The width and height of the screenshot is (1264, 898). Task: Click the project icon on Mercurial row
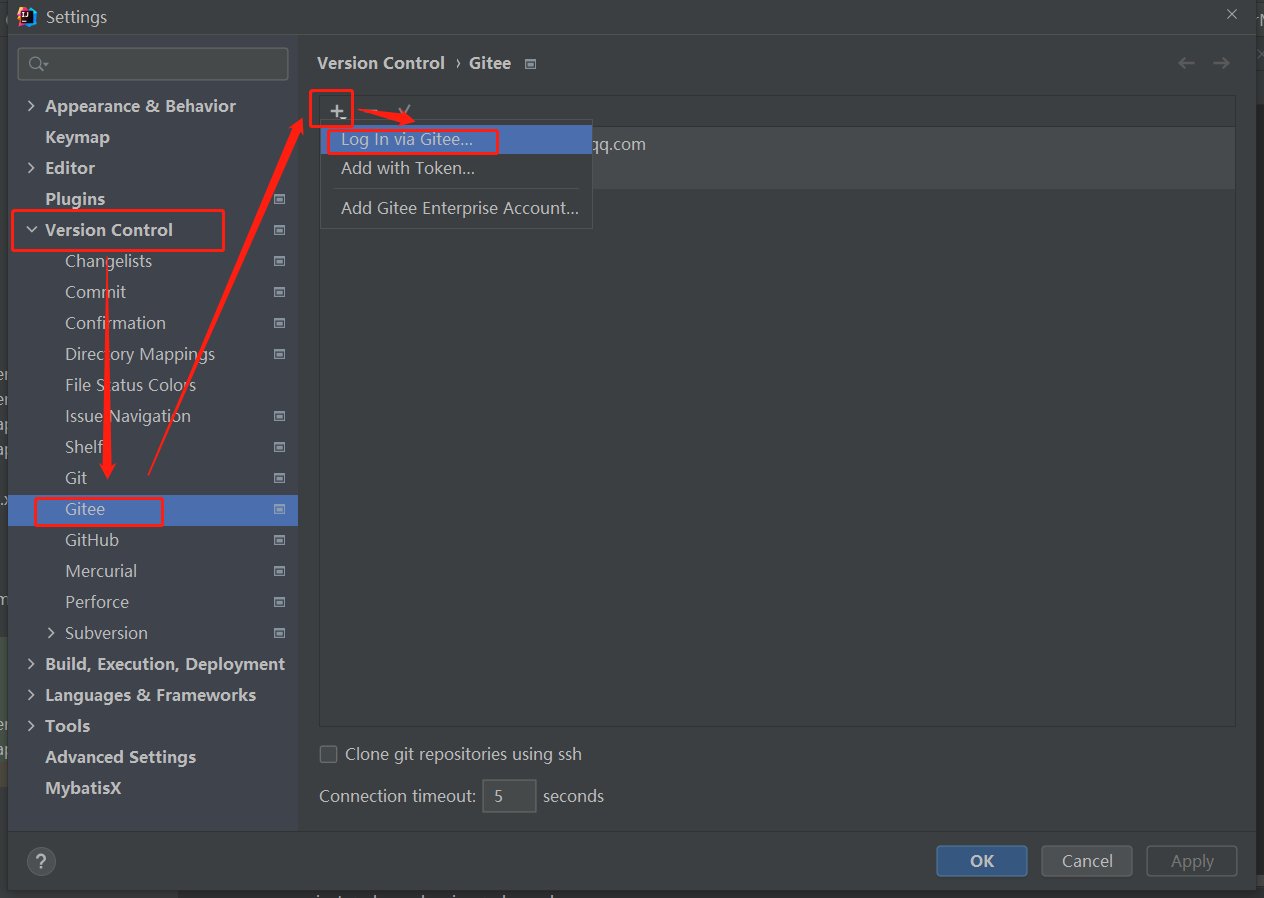click(279, 571)
